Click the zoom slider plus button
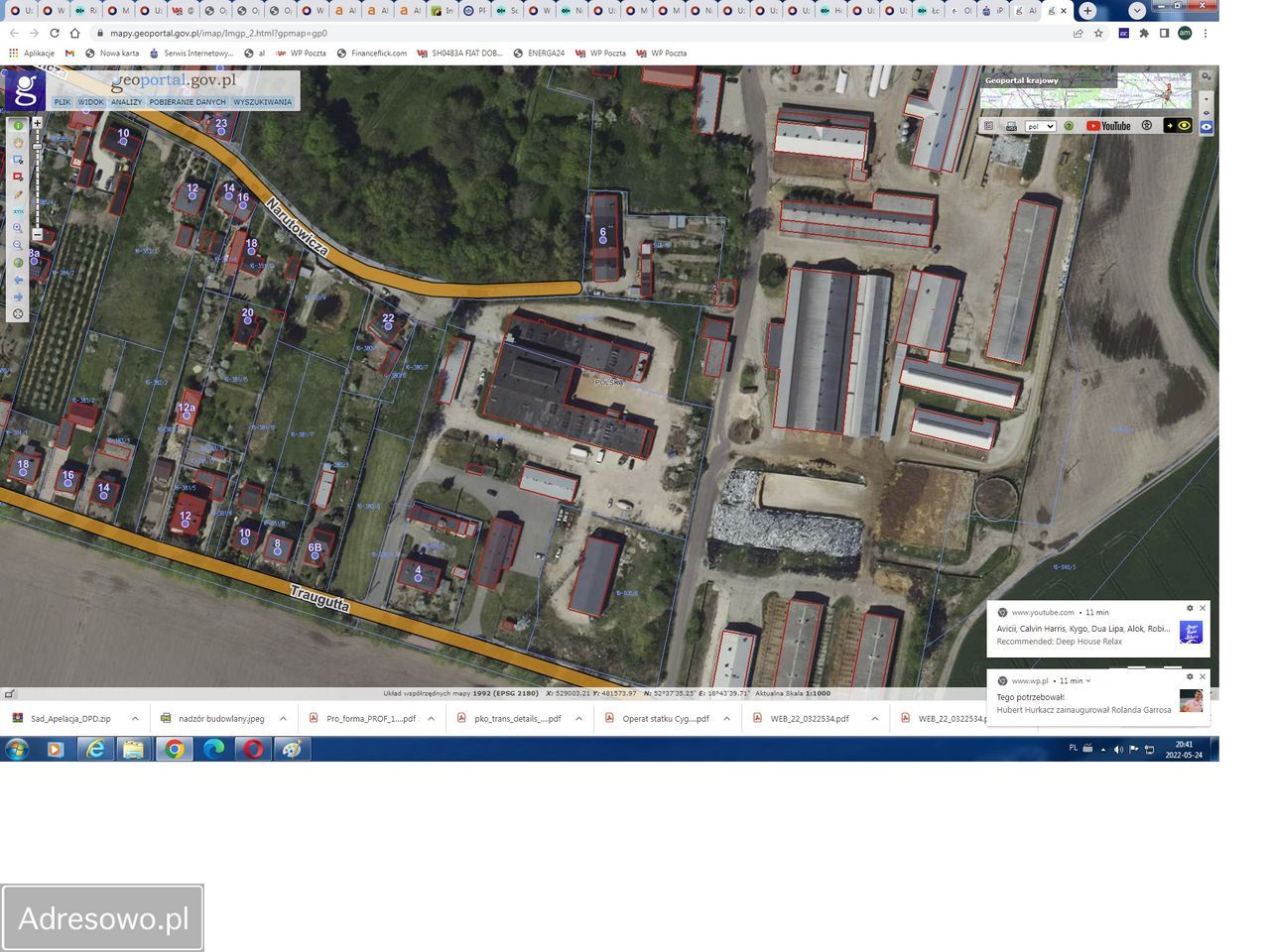This screenshot has width=1270, height=952. coord(38,124)
